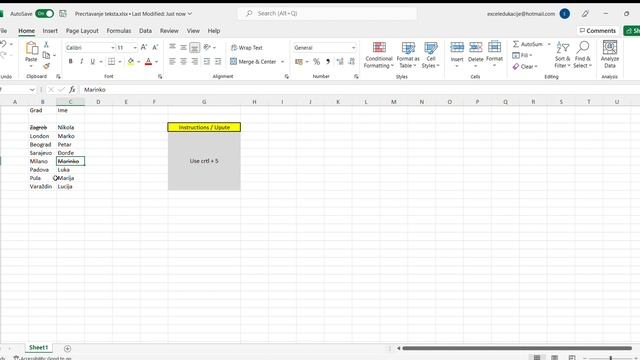Click Merge & Center button
Screen dimensions: 640x360
253,62
